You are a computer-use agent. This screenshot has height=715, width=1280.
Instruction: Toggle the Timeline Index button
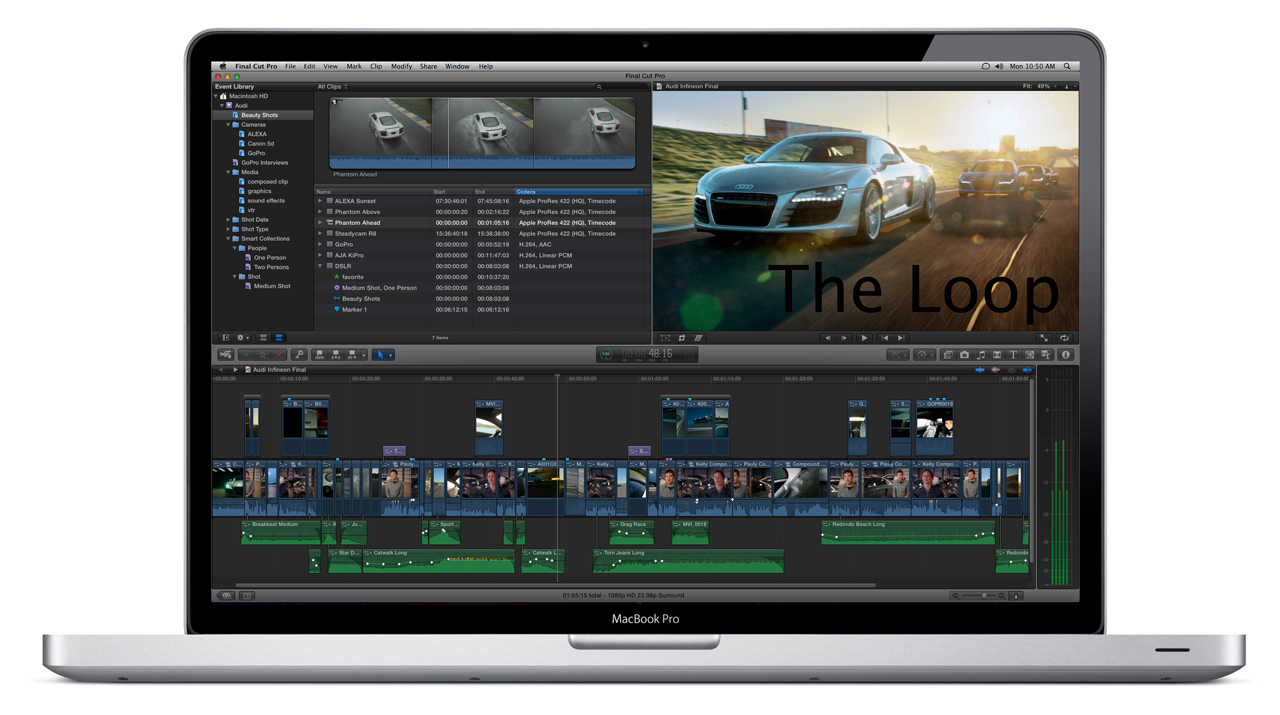247,595
